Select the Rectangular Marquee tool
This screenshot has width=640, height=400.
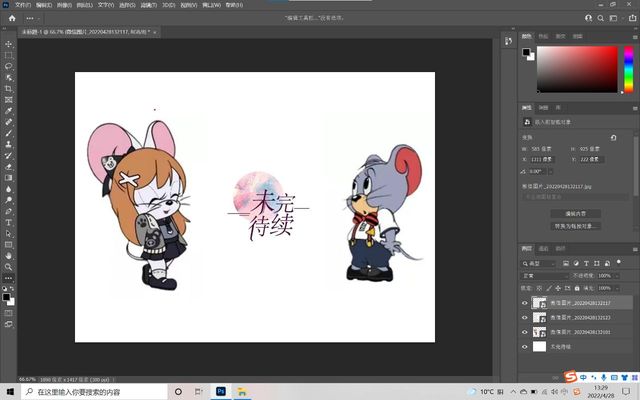point(9,55)
